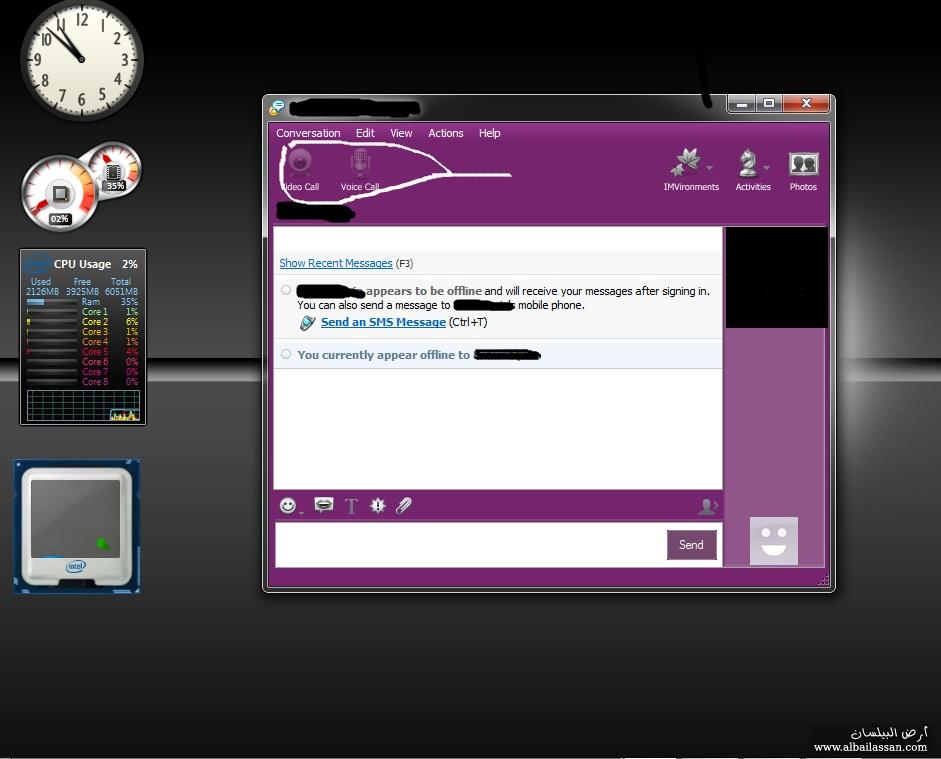Click the Show Recent Messages link
The image size is (941, 759).
(335, 263)
